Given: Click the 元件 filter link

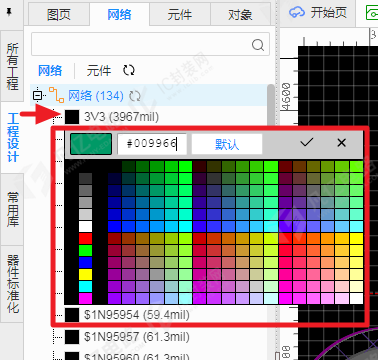Looking at the screenshot, I should 99,70.
